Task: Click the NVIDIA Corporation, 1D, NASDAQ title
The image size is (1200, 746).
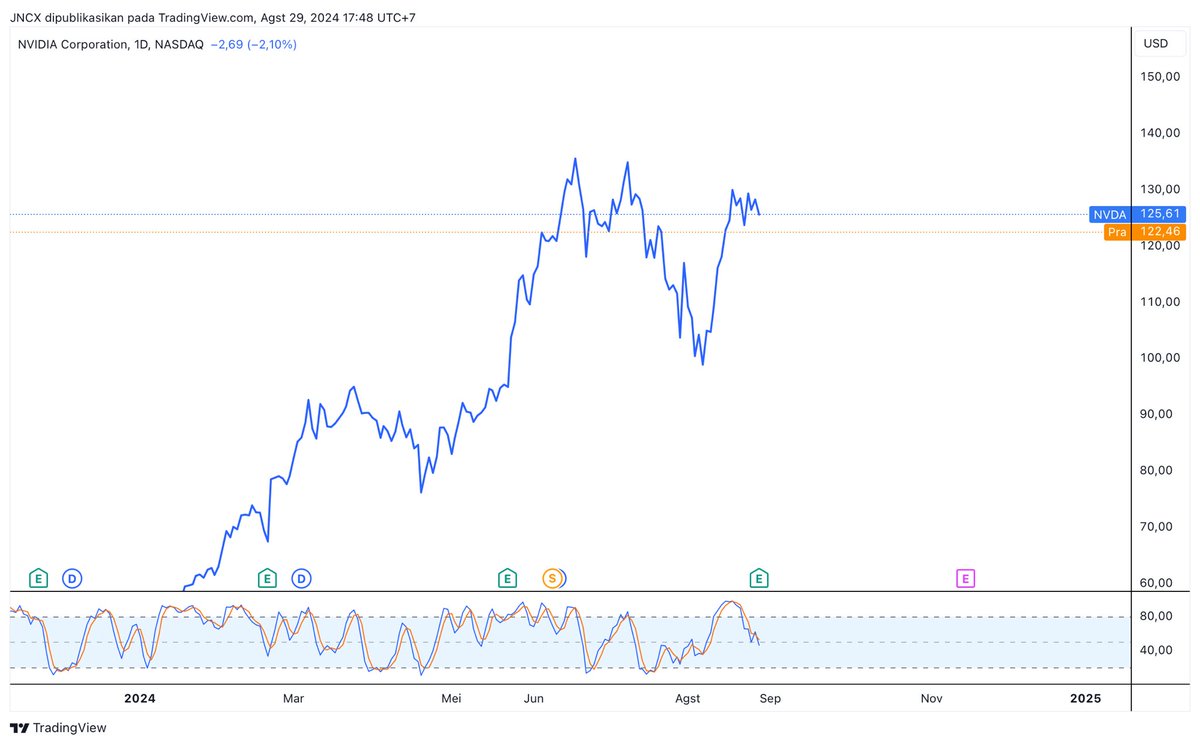Action: tap(111, 44)
